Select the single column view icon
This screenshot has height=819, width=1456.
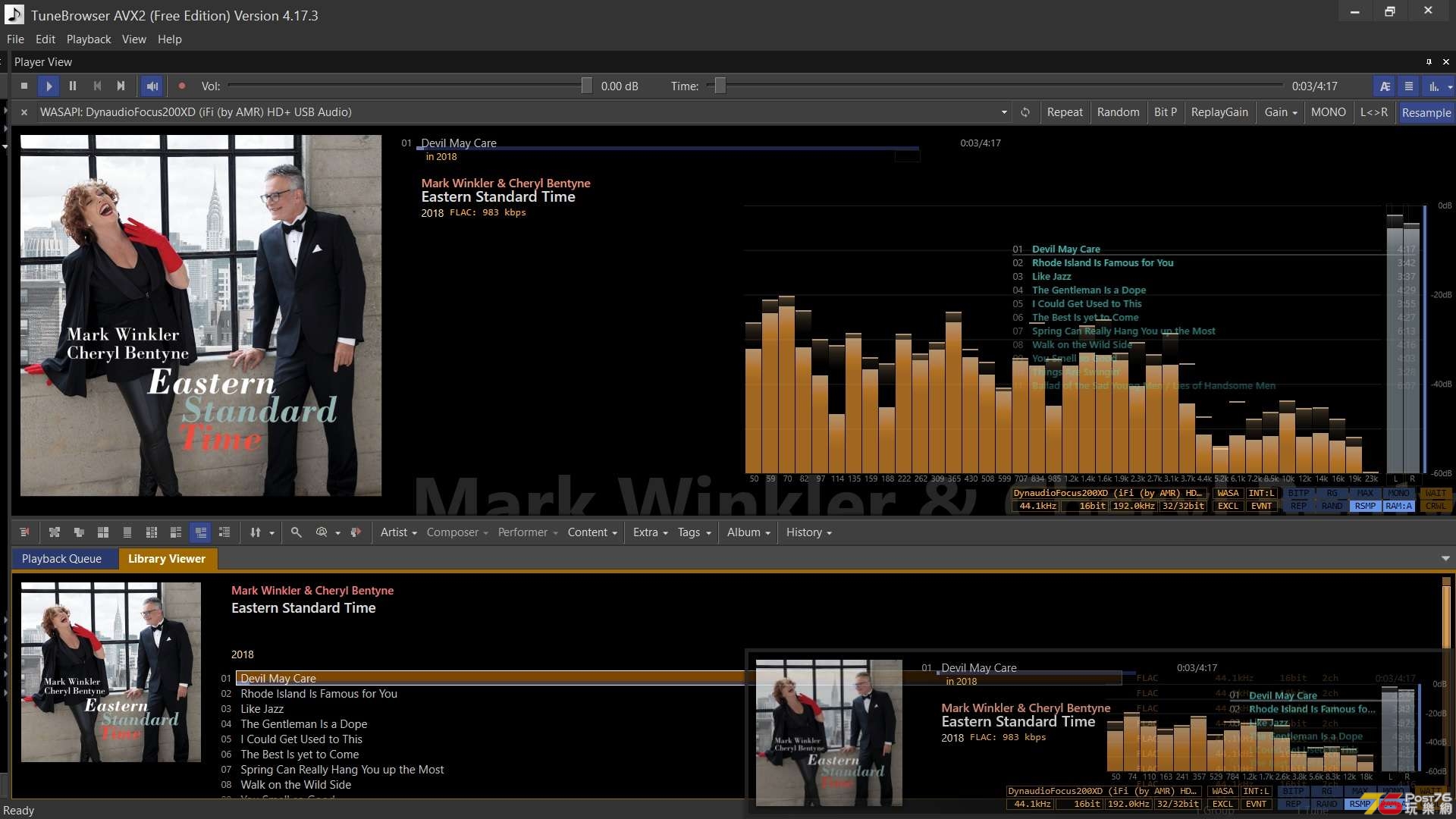click(x=127, y=532)
